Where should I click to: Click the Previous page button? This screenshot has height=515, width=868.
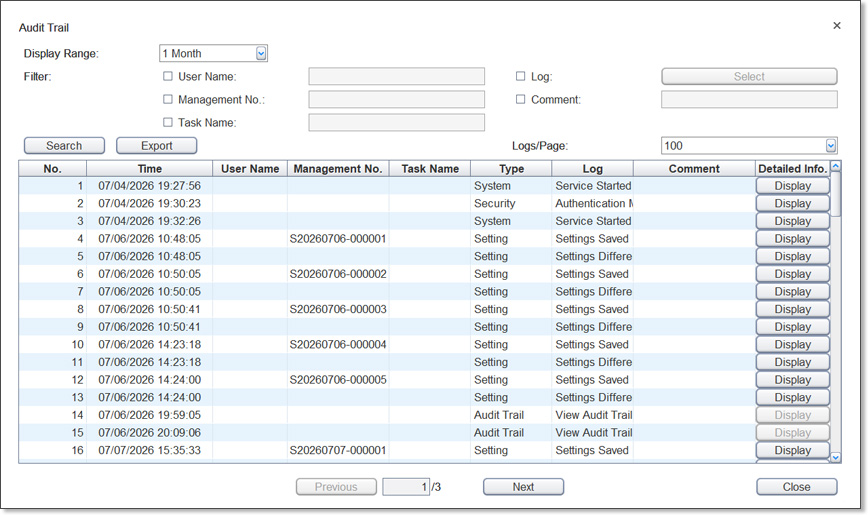[336, 487]
